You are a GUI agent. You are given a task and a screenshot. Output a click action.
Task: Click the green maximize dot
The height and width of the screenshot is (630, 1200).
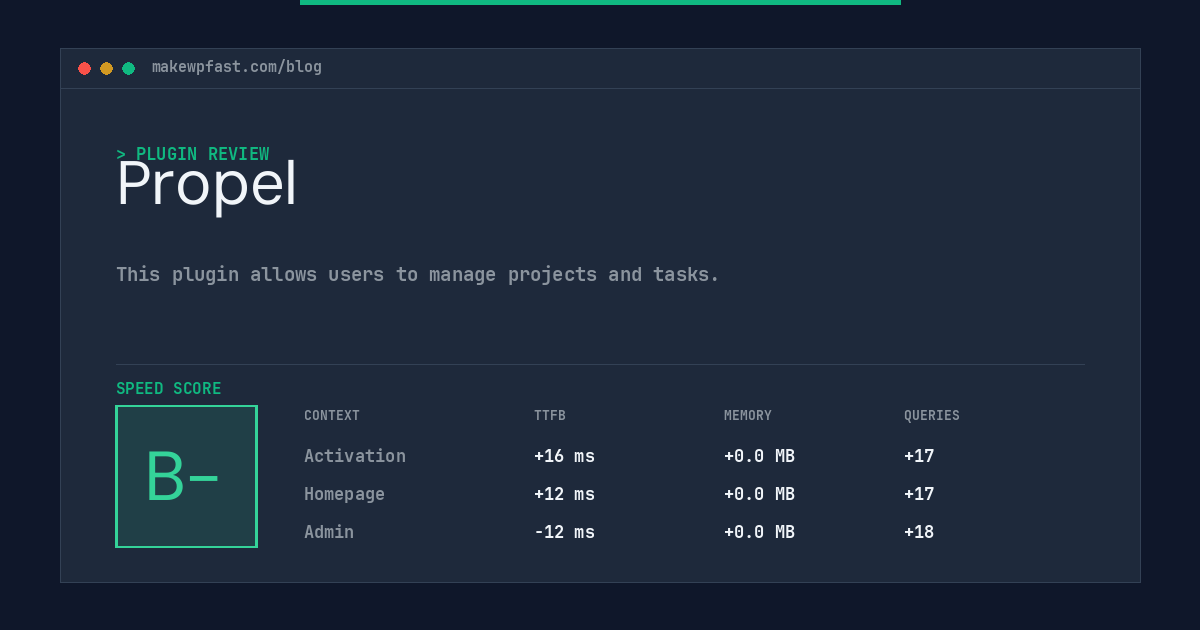tap(128, 68)
